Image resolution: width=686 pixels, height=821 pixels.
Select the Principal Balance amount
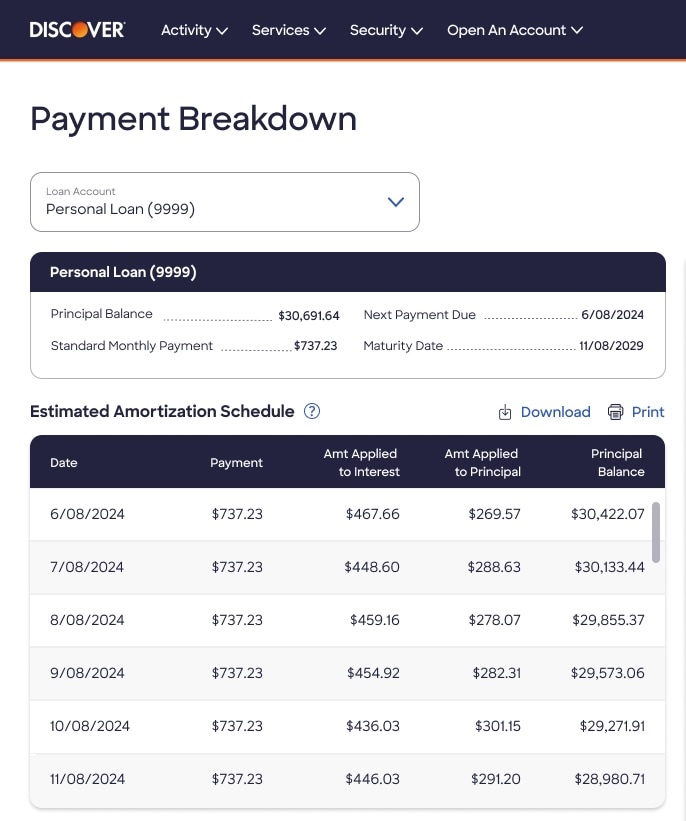click(309, 315)
